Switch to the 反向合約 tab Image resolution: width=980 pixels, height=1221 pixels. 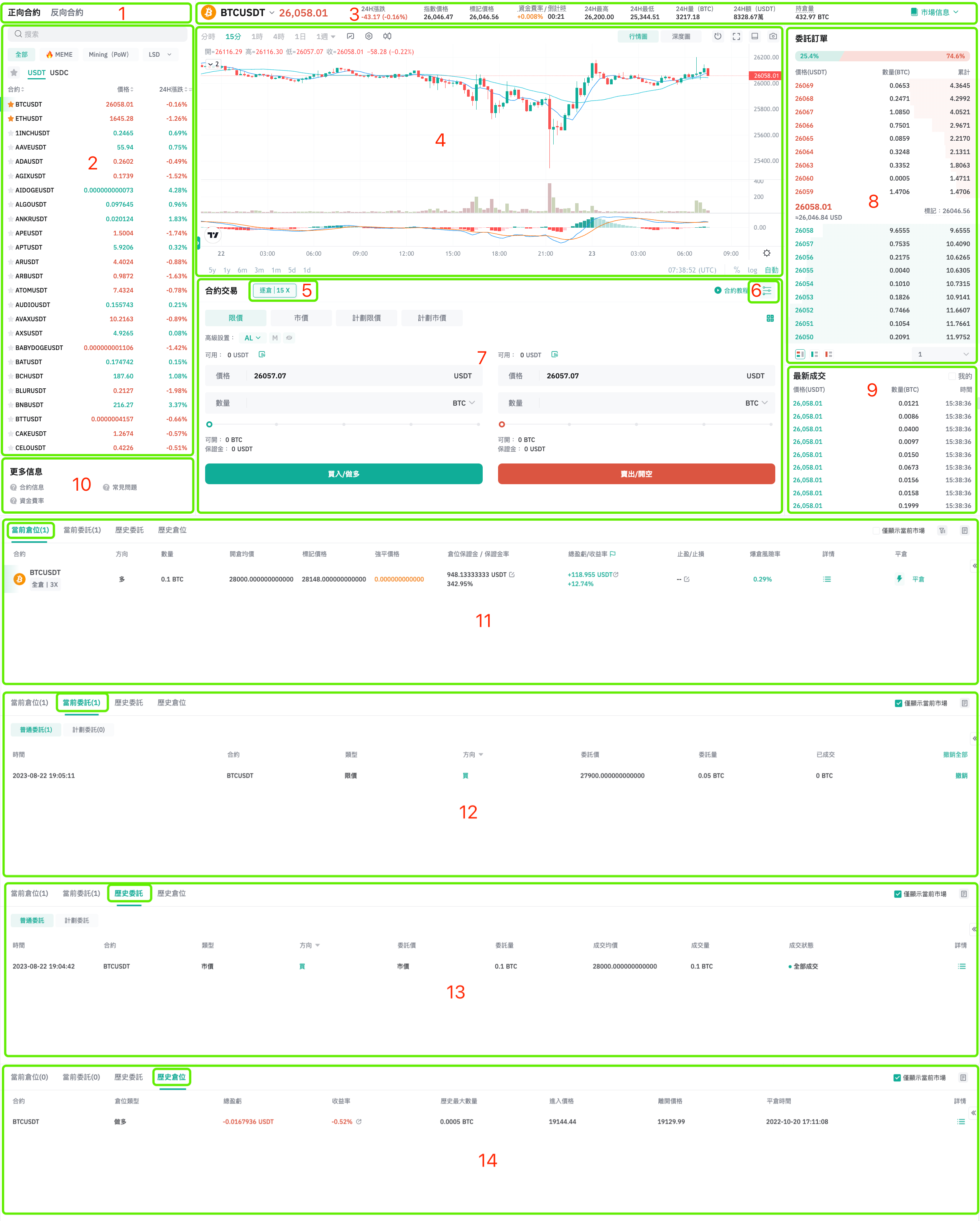[67, 12]
